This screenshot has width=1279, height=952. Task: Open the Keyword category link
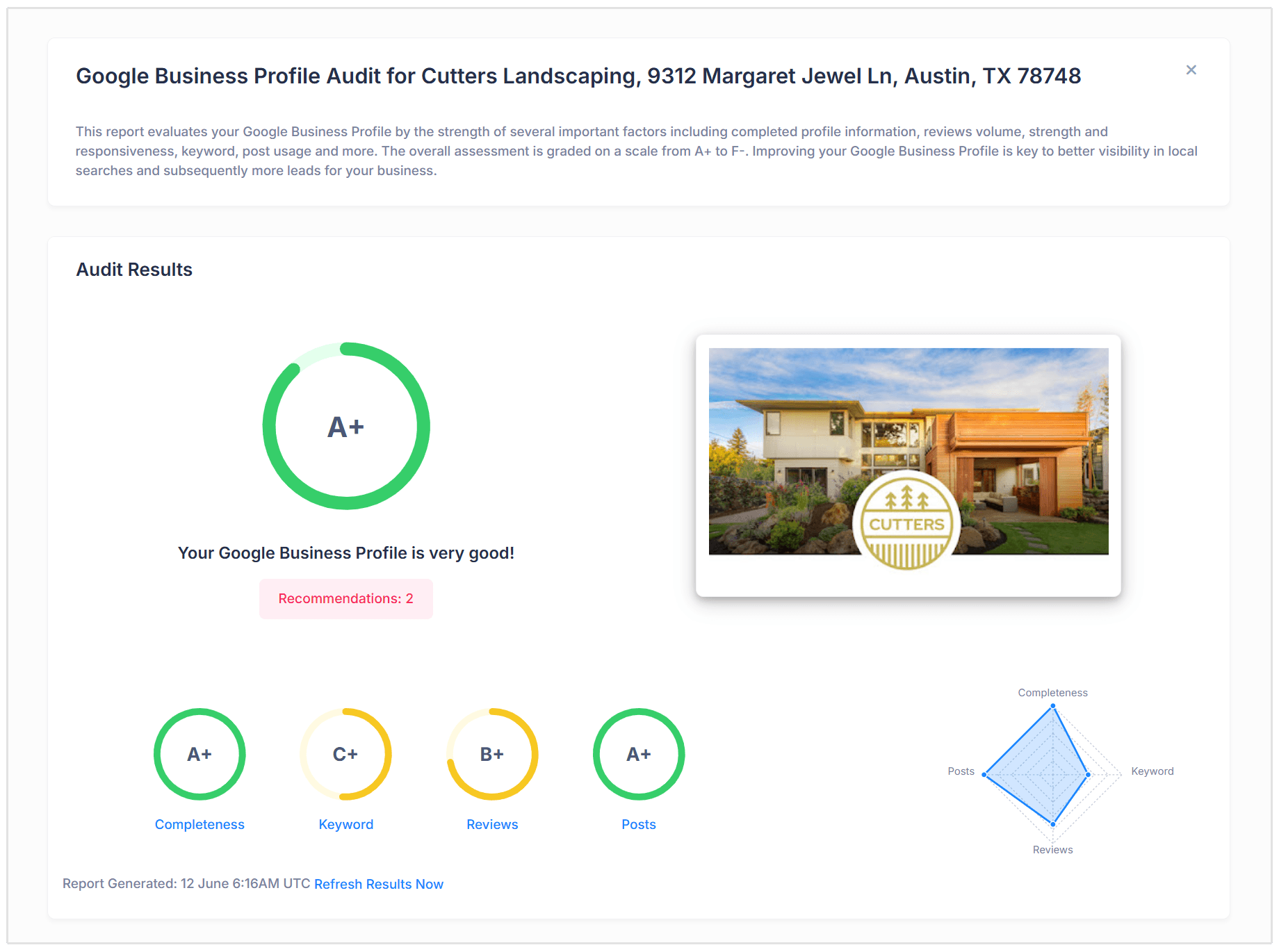pos(346,824)
